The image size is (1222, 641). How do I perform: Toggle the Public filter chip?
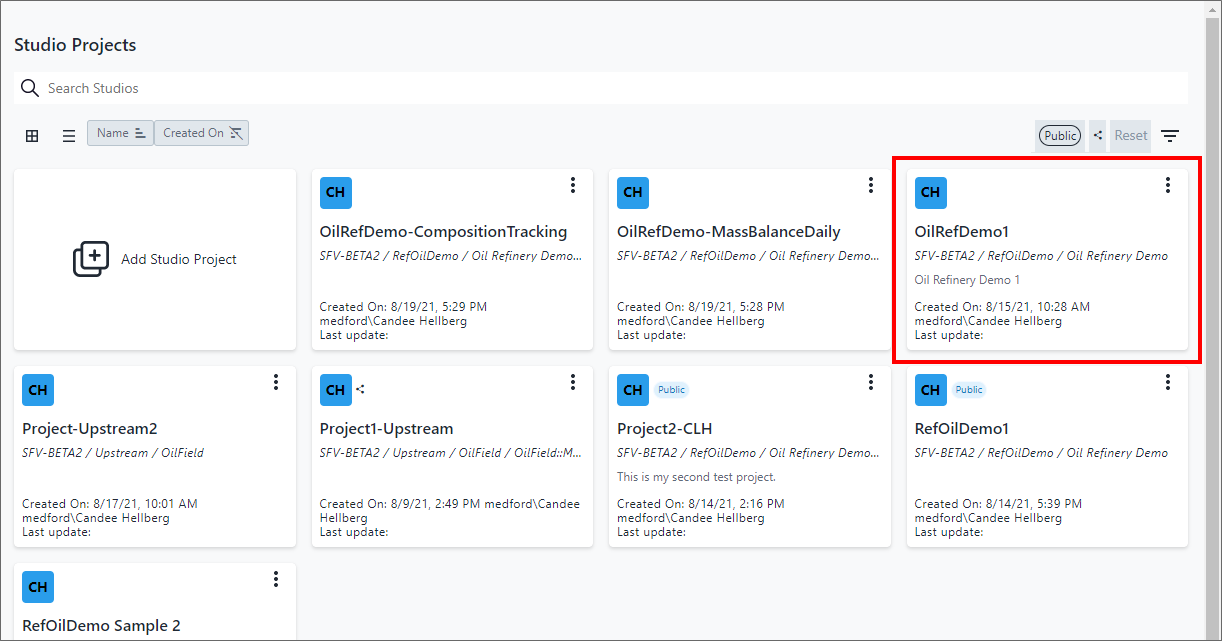pos(1060,136)
